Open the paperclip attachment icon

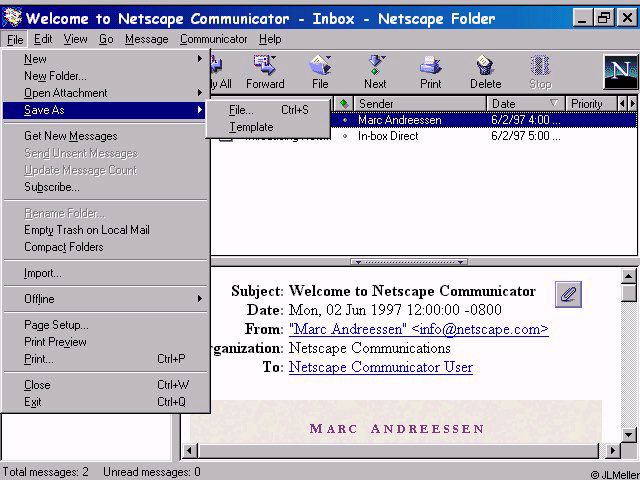[568, 294]
